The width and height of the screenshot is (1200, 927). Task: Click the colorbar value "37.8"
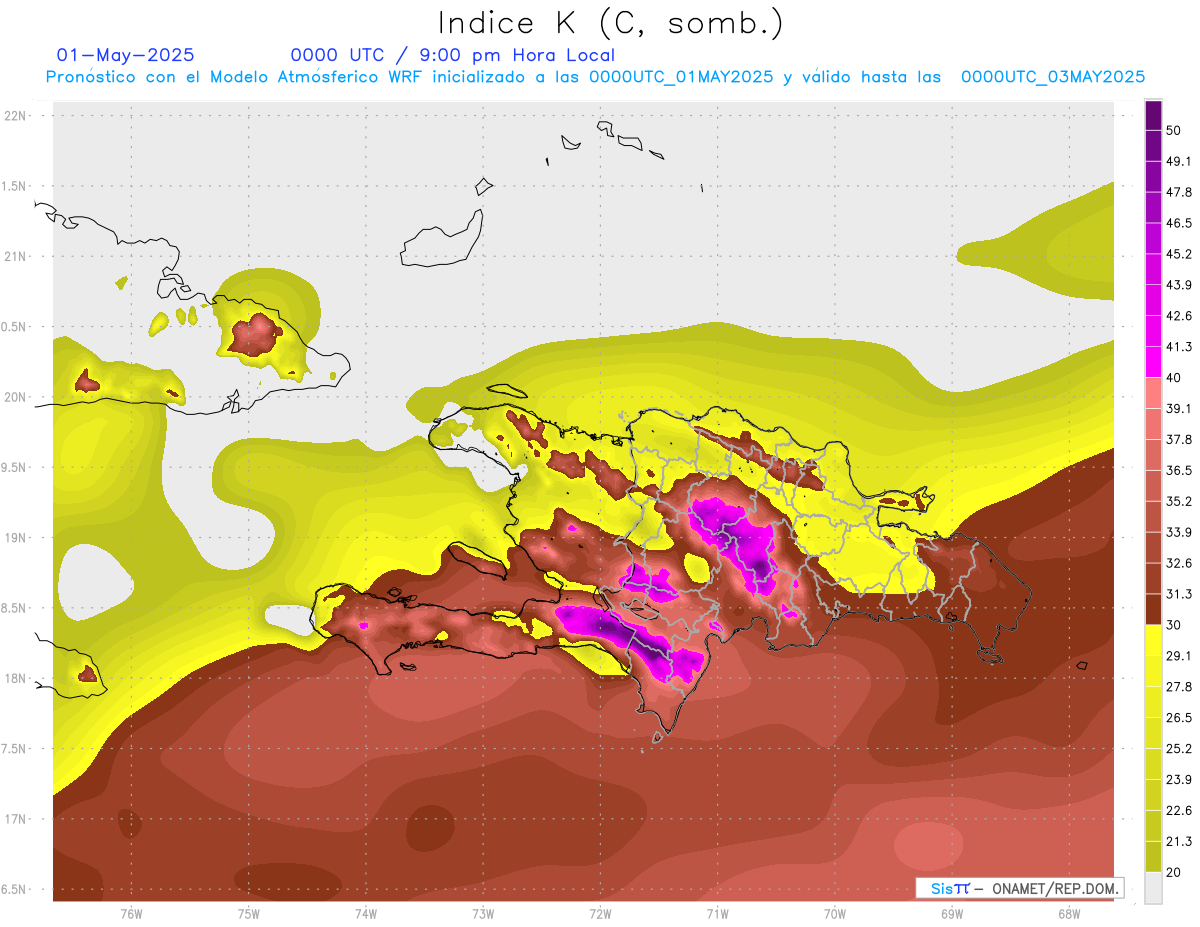coord(1178,439)
